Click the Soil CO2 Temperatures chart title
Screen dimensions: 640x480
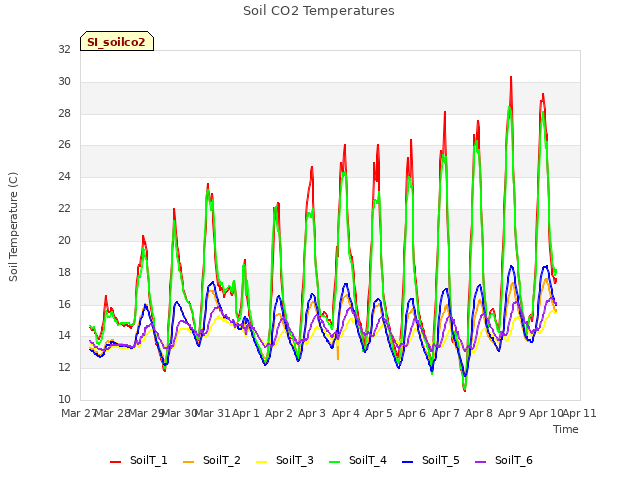319,11
